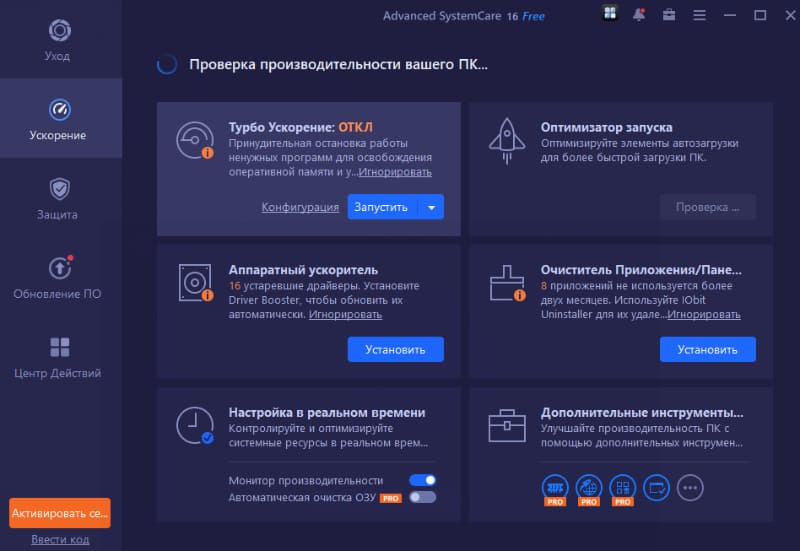This screenshot has width=800, height=551.
Task: Click the Настройка в реальном времени heading
Action: pyautogui.click(x=327, y=412)
